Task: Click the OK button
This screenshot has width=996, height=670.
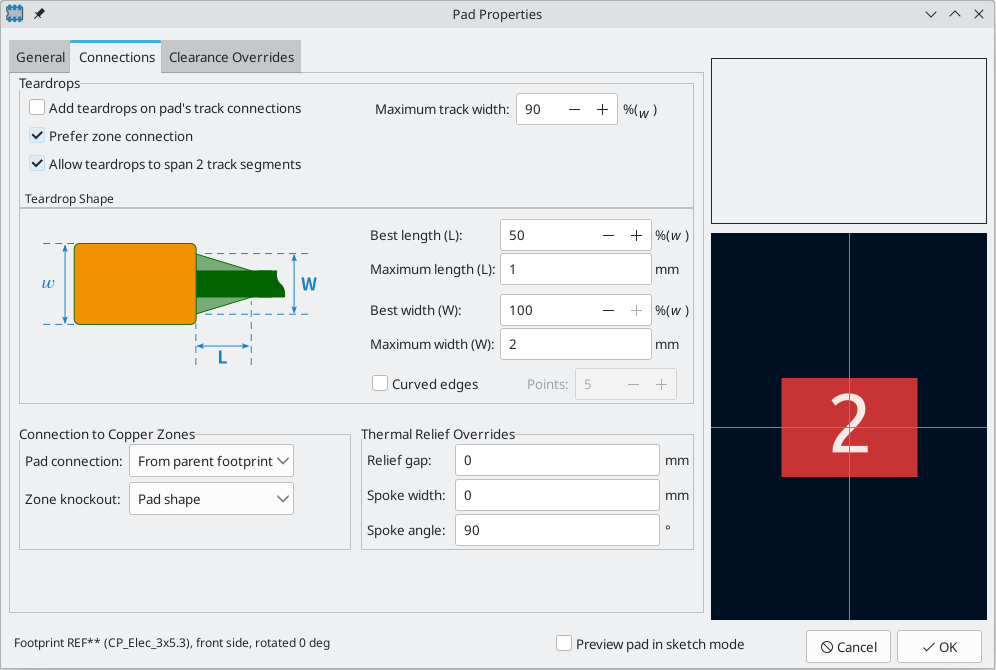Action: [939, 647]
